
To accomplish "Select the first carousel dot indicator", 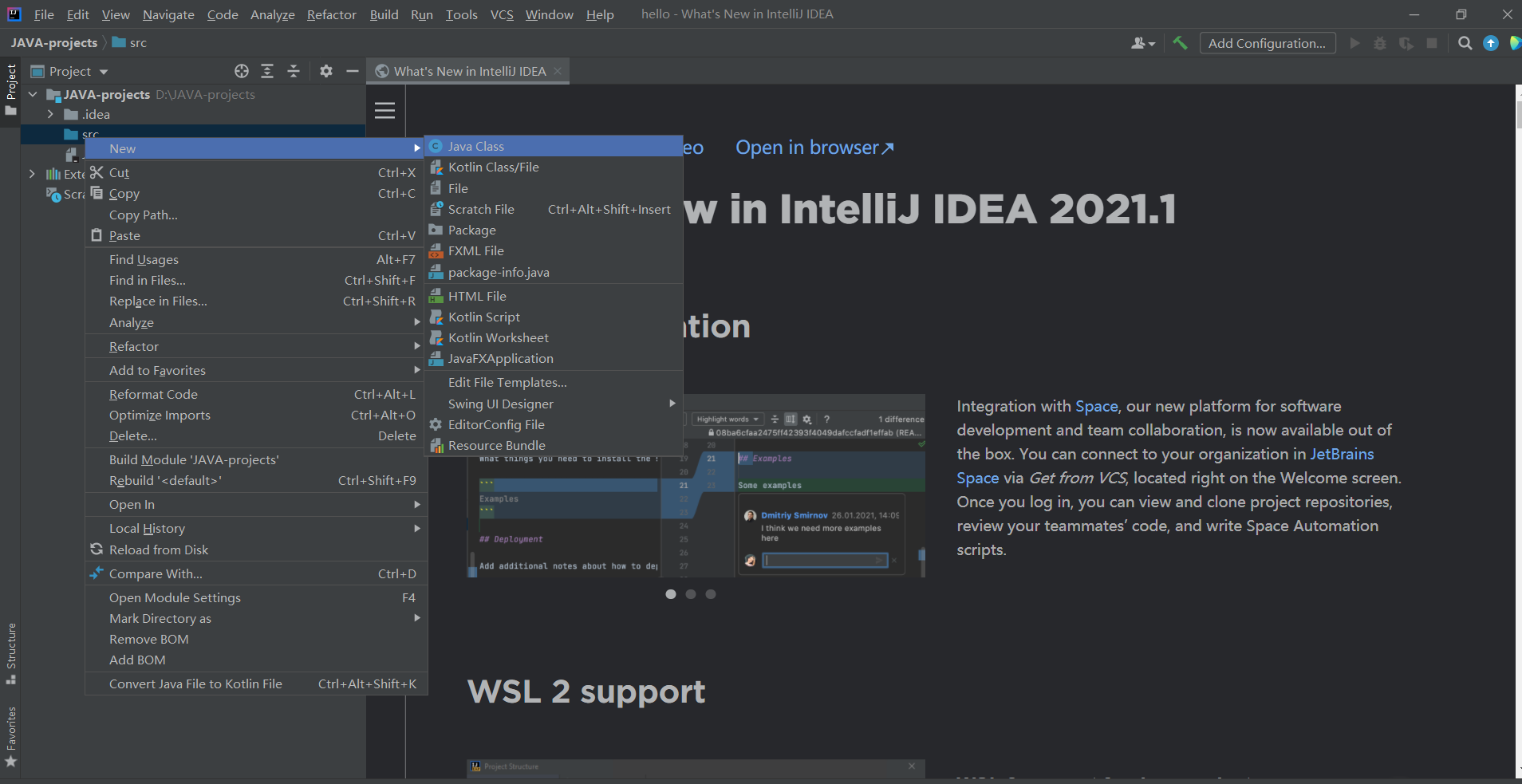I will click(x=671, y=594).
